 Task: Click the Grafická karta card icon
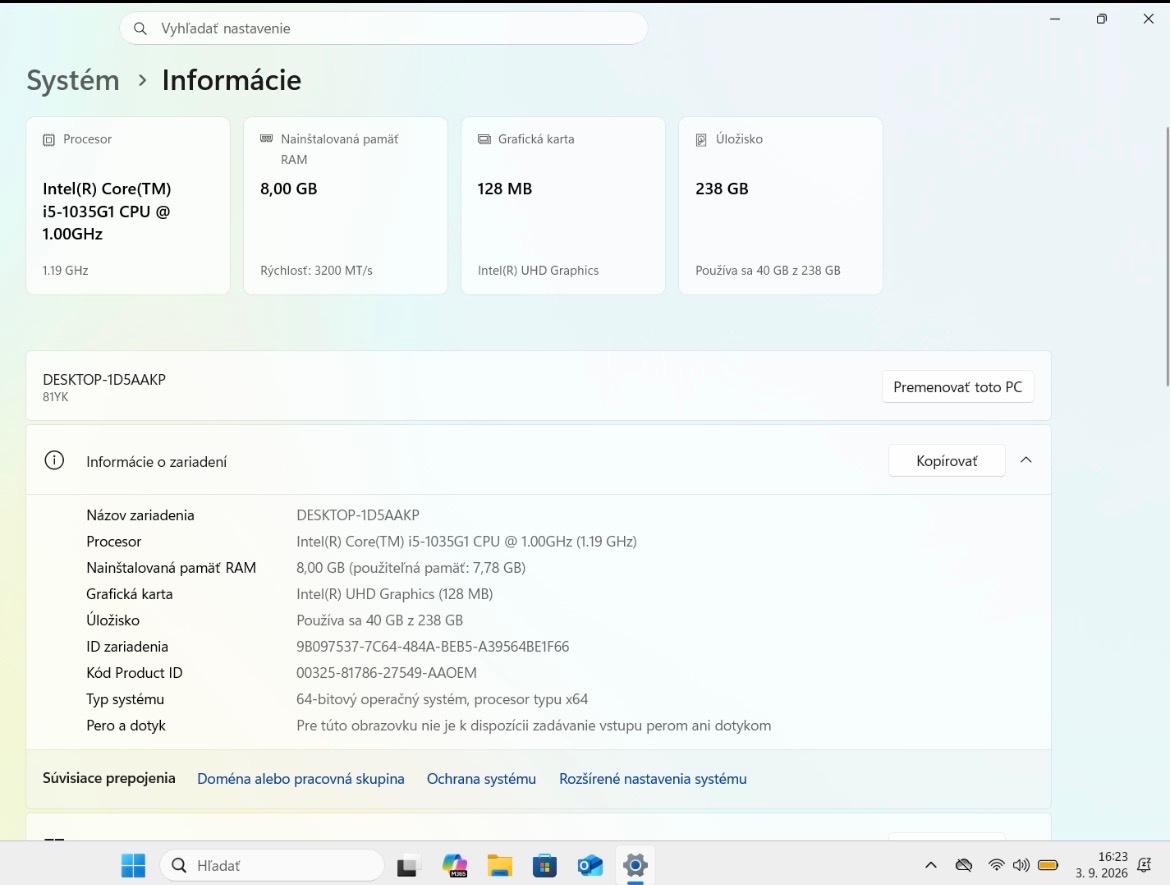pyautogui.click(x=484, y=139)
